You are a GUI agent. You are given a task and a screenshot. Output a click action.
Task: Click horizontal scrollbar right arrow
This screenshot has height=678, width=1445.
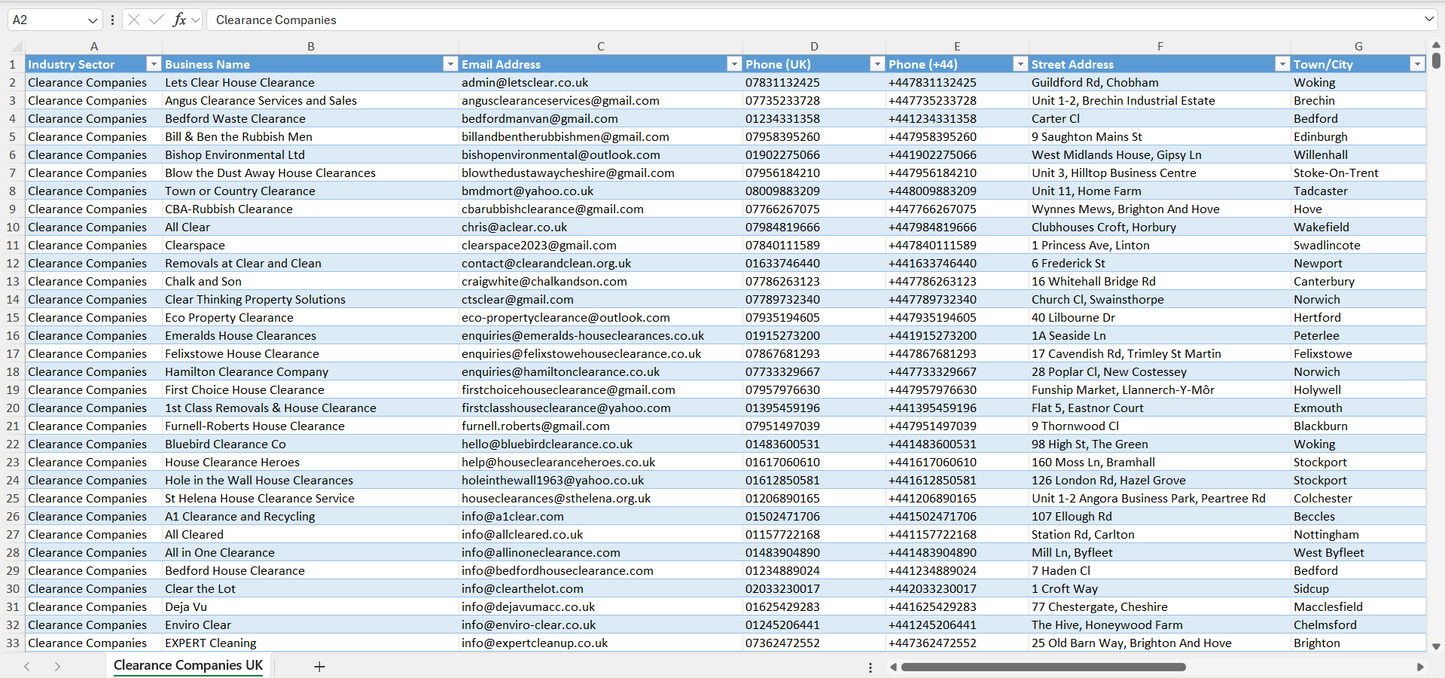pyautogui.click(x=1420, y=667)
